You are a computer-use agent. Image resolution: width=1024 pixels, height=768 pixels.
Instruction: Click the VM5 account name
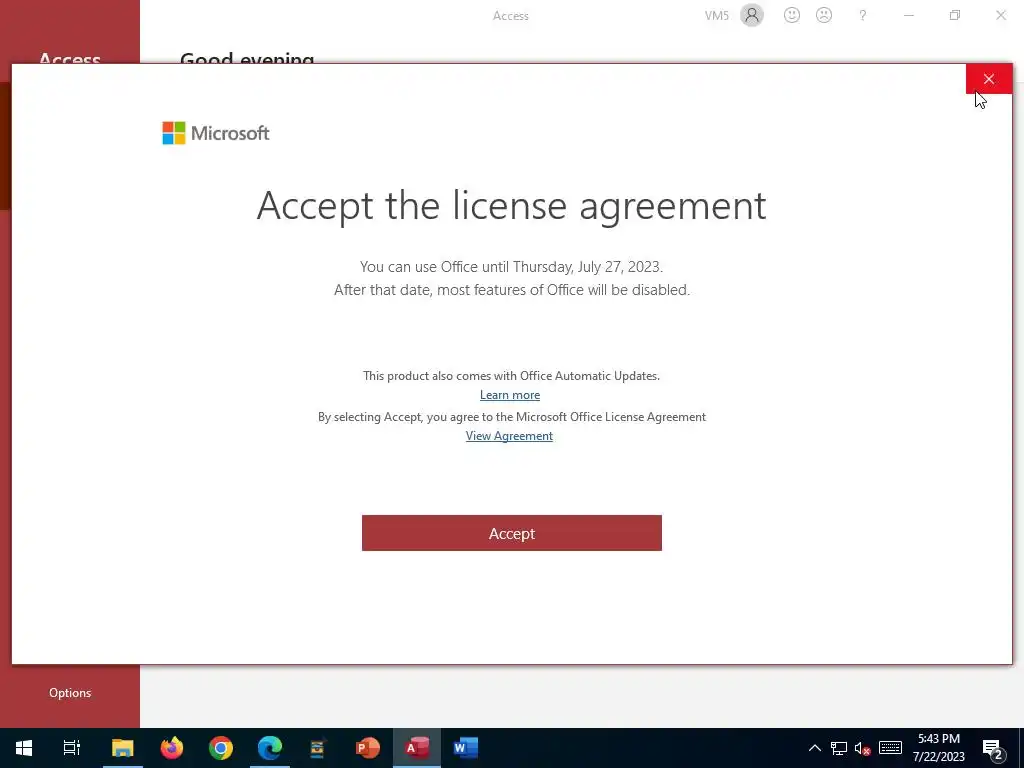tap(716, 16)
